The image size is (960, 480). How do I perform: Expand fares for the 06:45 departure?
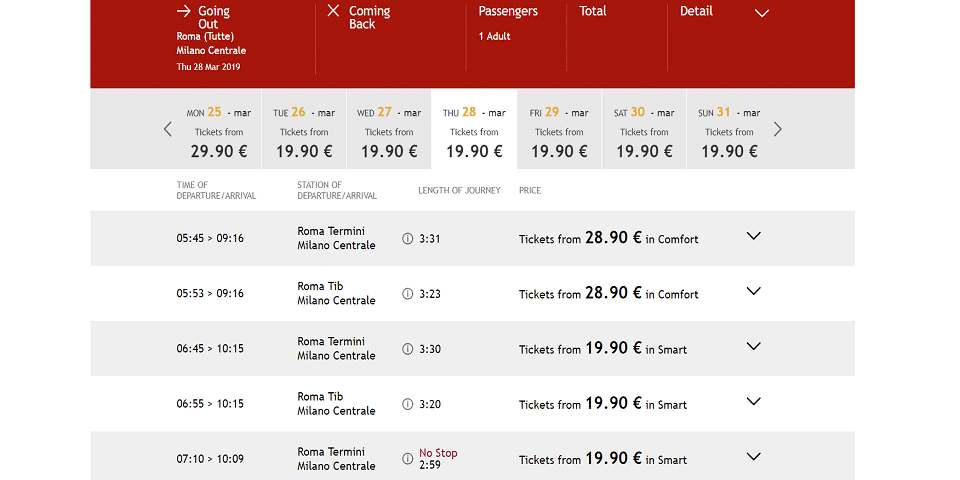click(x=754, y=346)
